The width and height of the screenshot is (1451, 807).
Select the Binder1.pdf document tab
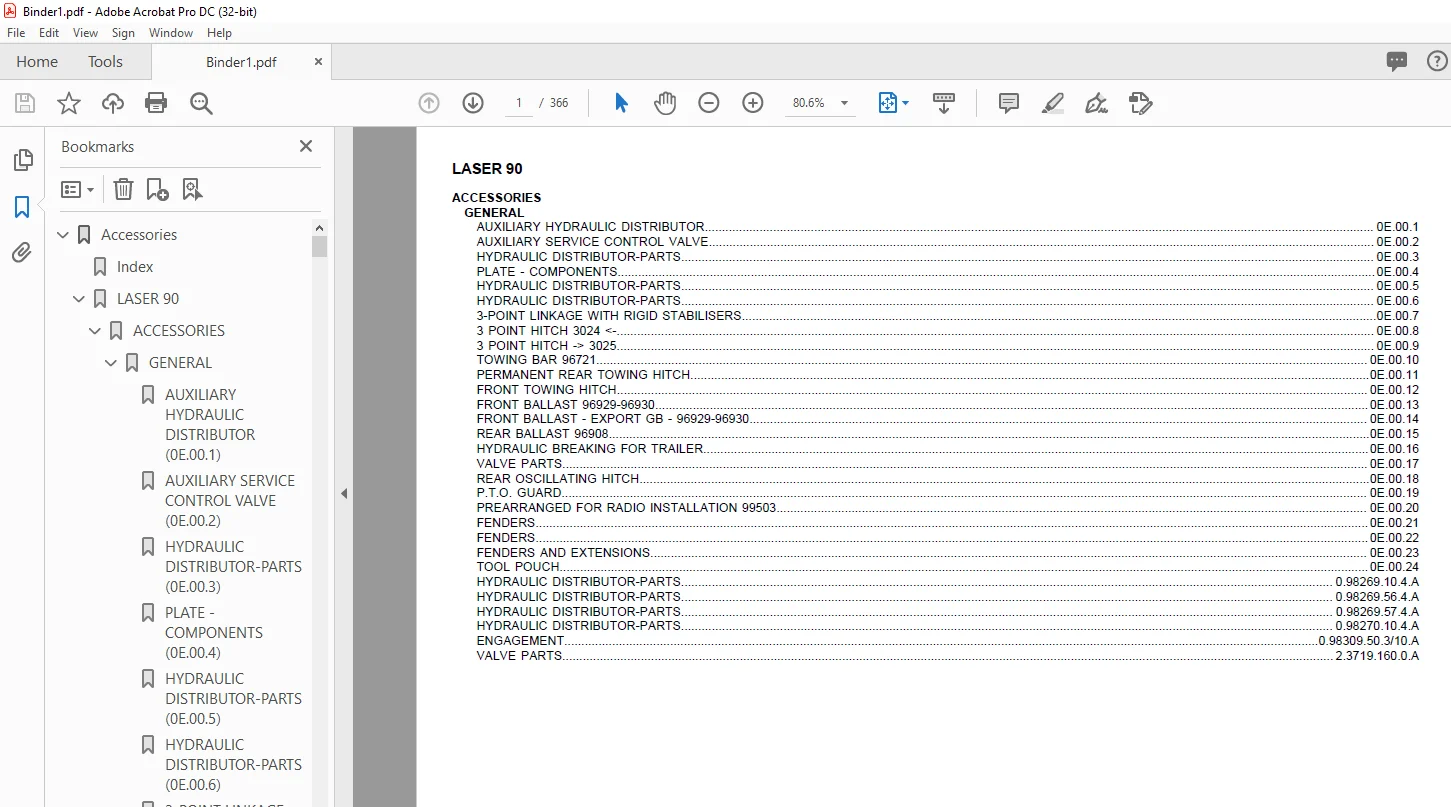coord(241,62)
